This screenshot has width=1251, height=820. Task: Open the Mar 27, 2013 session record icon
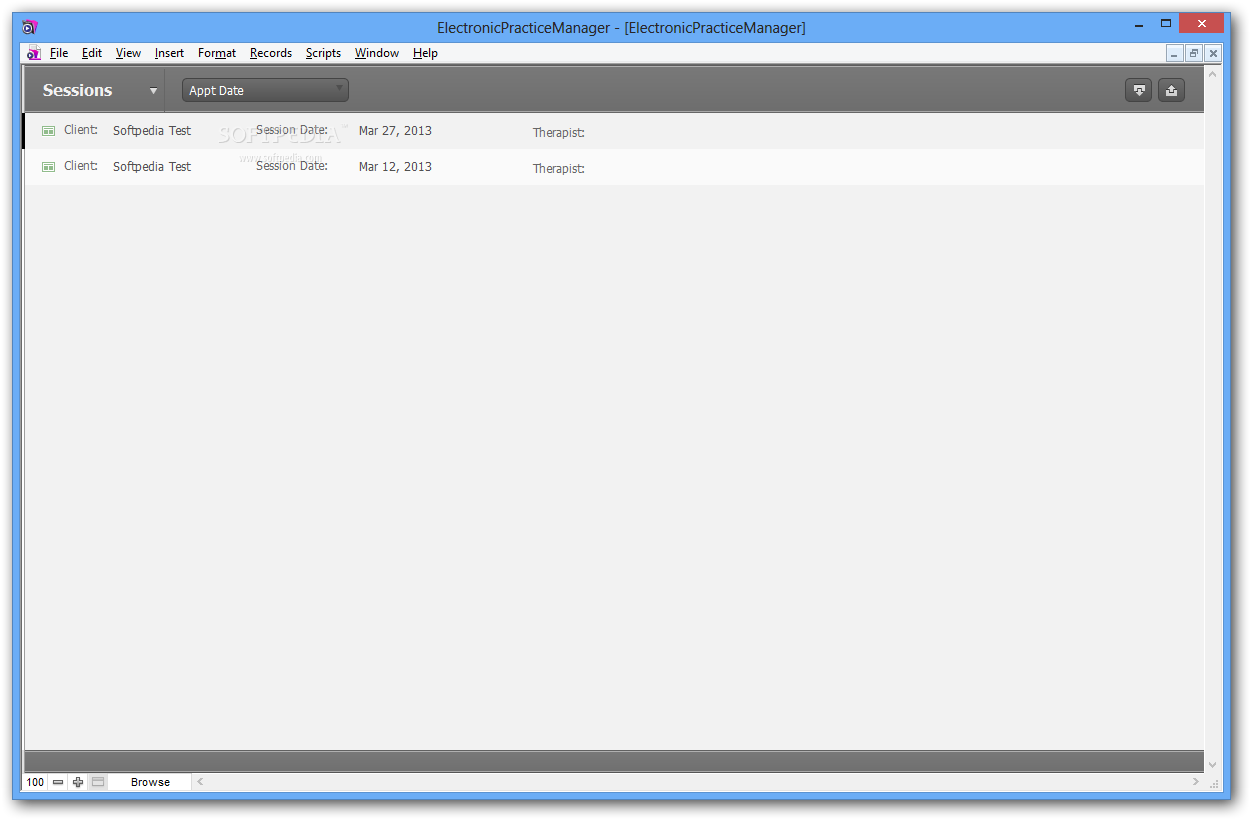click(48, 130)
